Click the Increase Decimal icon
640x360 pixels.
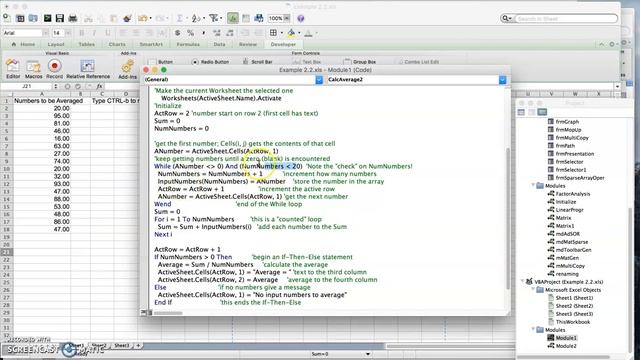point(216,33)
